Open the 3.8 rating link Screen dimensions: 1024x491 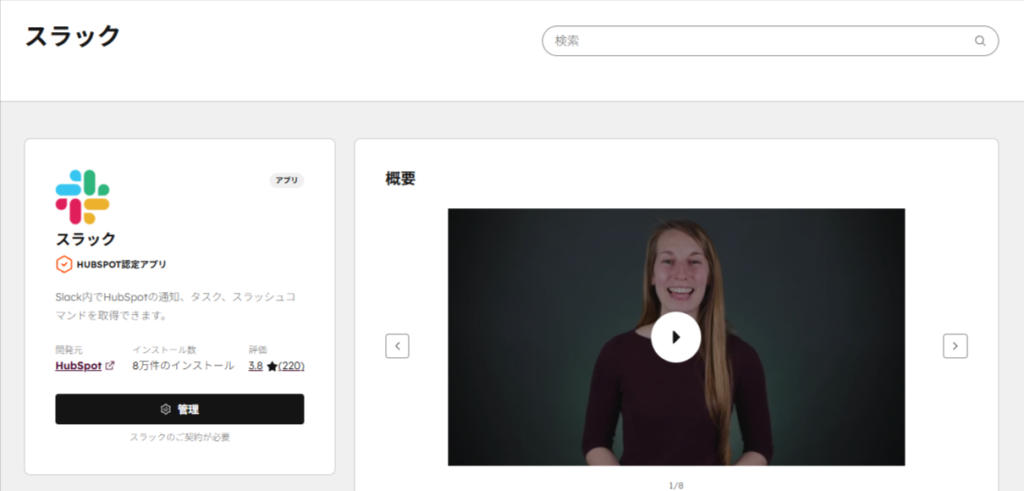(255, 366)
